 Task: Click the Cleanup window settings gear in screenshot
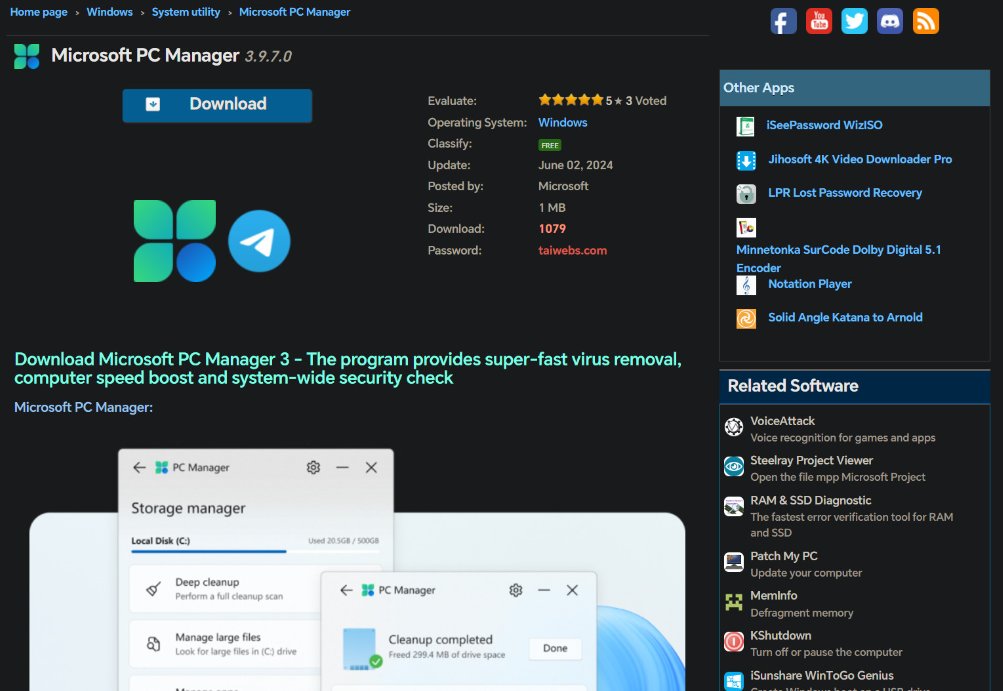516,590
